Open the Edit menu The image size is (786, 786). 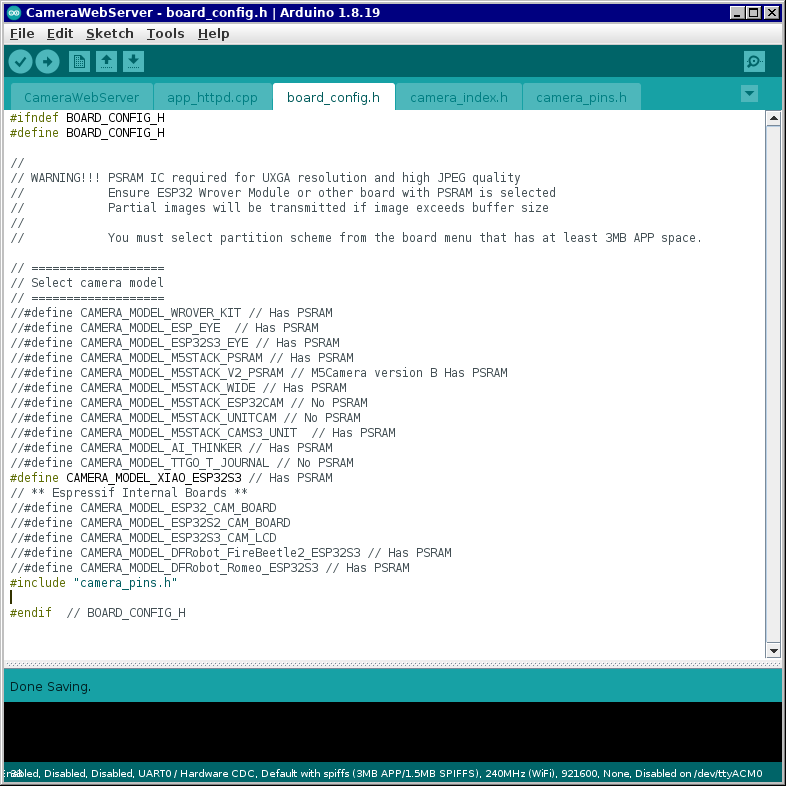point(60,33)
